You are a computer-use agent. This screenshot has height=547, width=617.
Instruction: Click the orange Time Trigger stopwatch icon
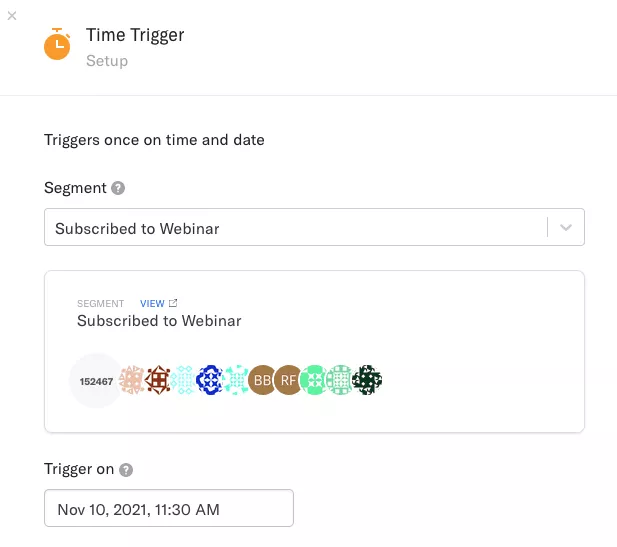click(57, 44)
